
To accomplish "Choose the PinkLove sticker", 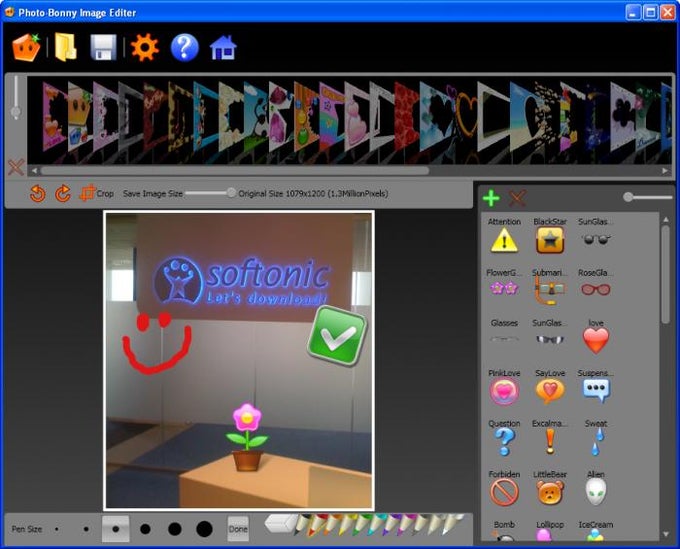I will (x=504, y=386).
